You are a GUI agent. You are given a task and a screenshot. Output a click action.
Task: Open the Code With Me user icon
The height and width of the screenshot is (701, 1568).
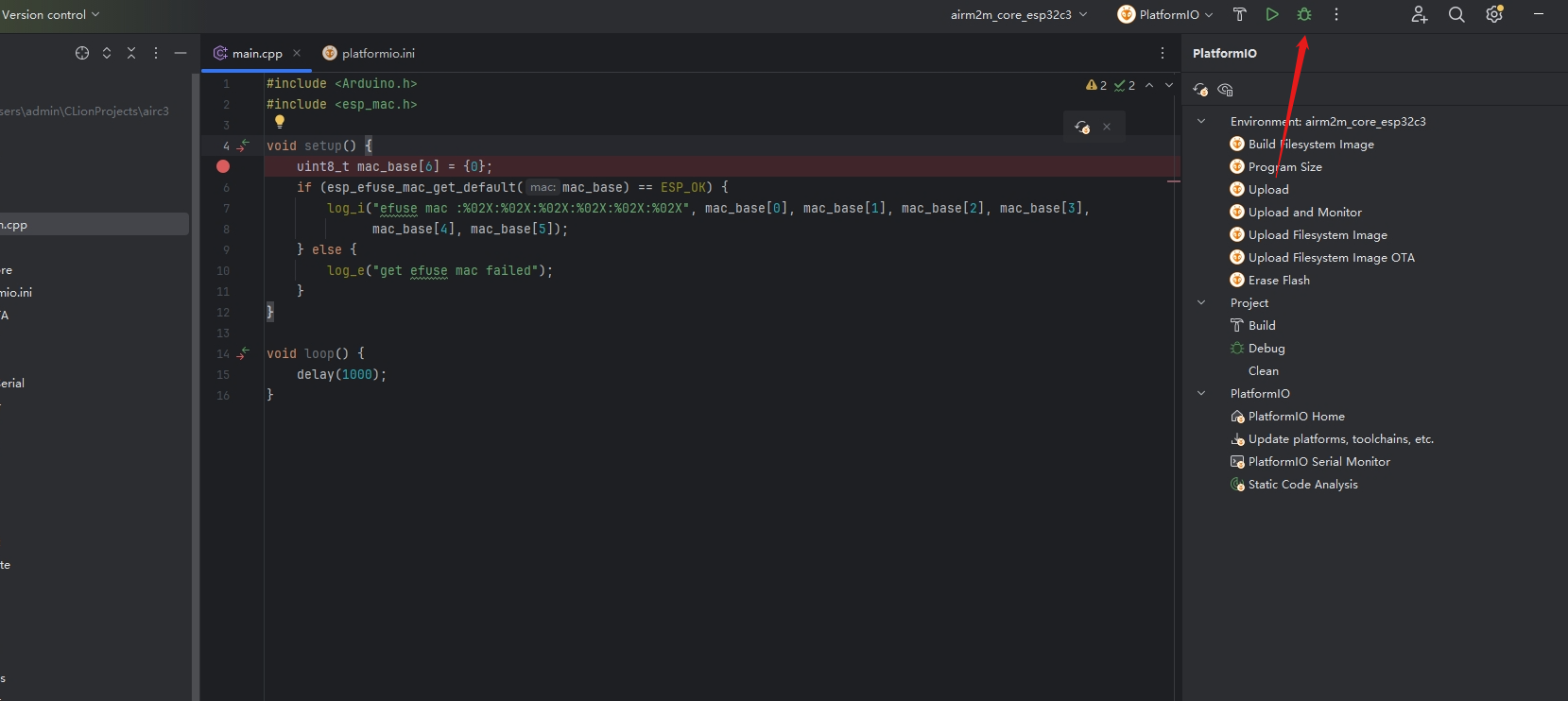pyautogui.click(x=1419, y=14)
